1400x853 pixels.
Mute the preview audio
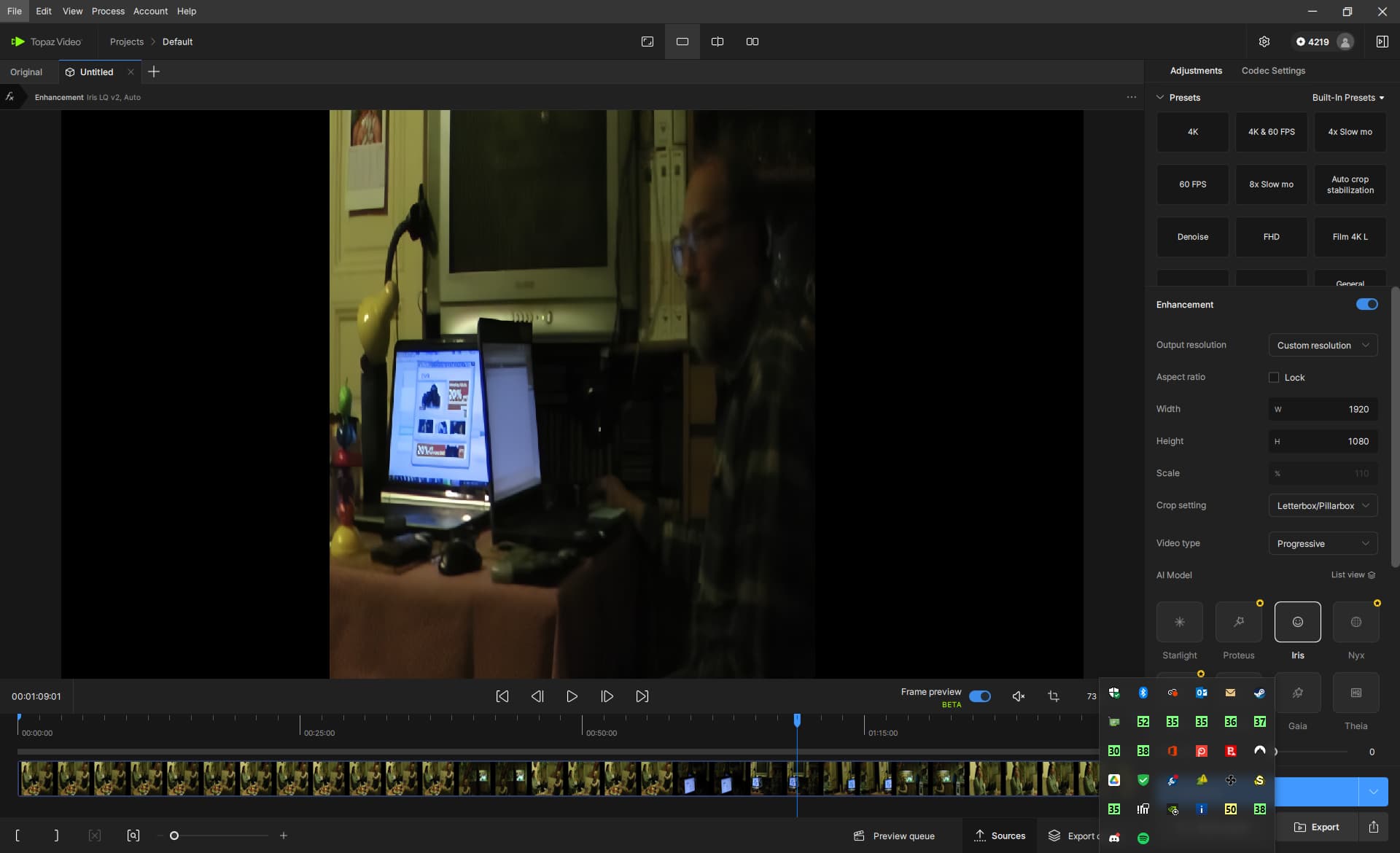(1019, 696)
